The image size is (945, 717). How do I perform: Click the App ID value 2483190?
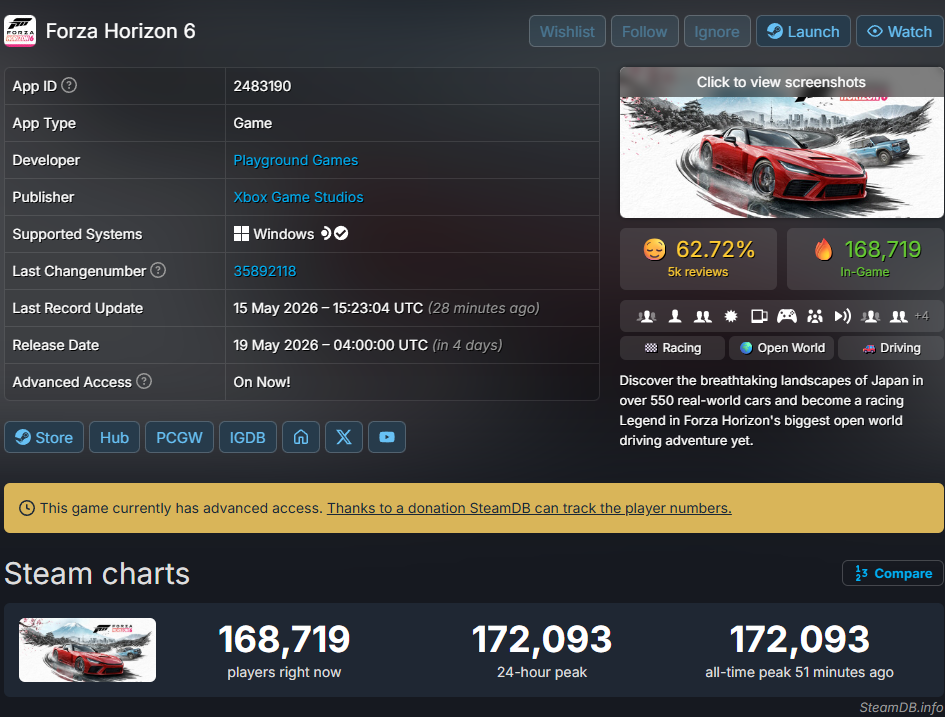(262, 86)
